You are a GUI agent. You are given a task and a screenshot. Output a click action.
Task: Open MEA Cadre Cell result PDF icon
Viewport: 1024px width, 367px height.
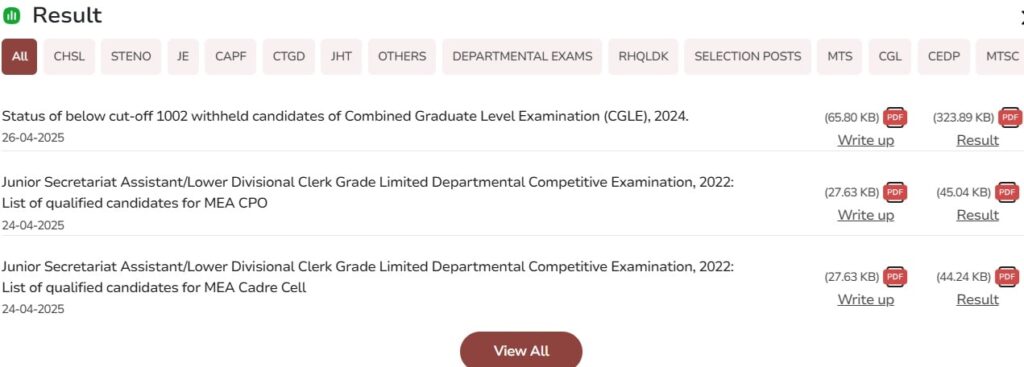coord(1008,277)
